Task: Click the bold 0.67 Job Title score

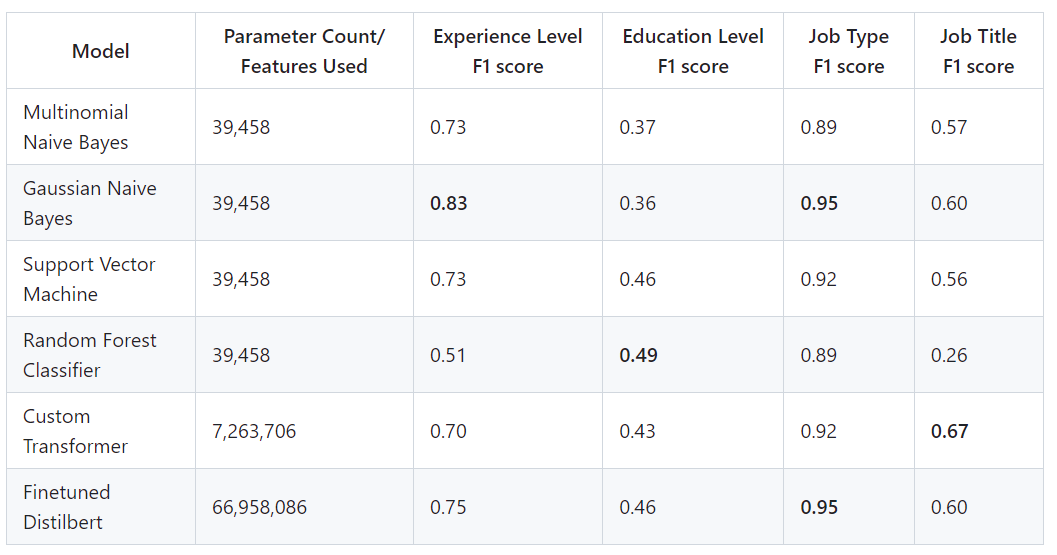Action: click(949, 431)
